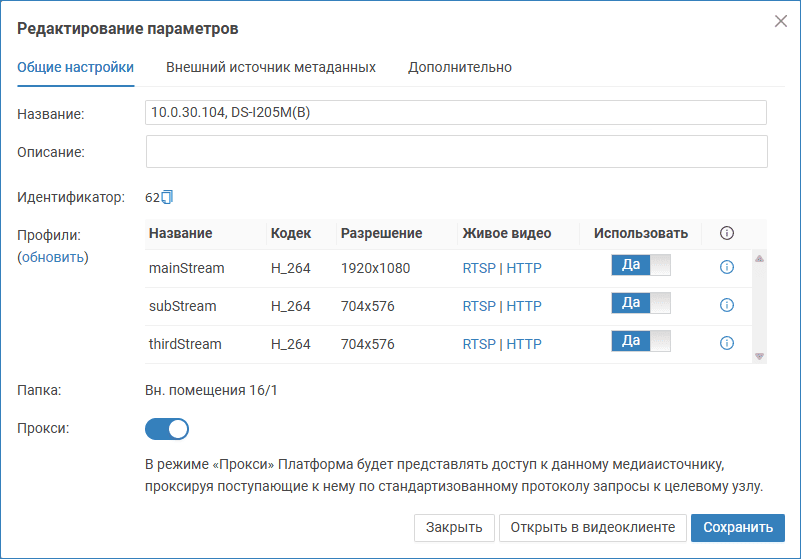Viewport: 801px width, 559px height.
Task: Disable thirdStream profile usage switch
Action: coord(640,342)
